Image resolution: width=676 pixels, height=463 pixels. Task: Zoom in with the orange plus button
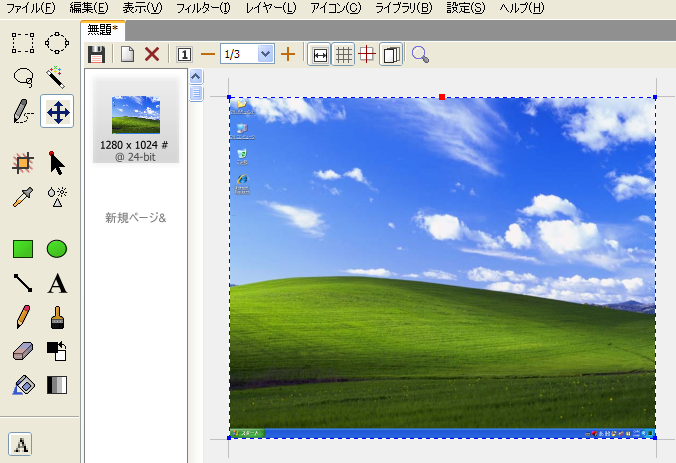pyautogui.click(x=288, y=54)
